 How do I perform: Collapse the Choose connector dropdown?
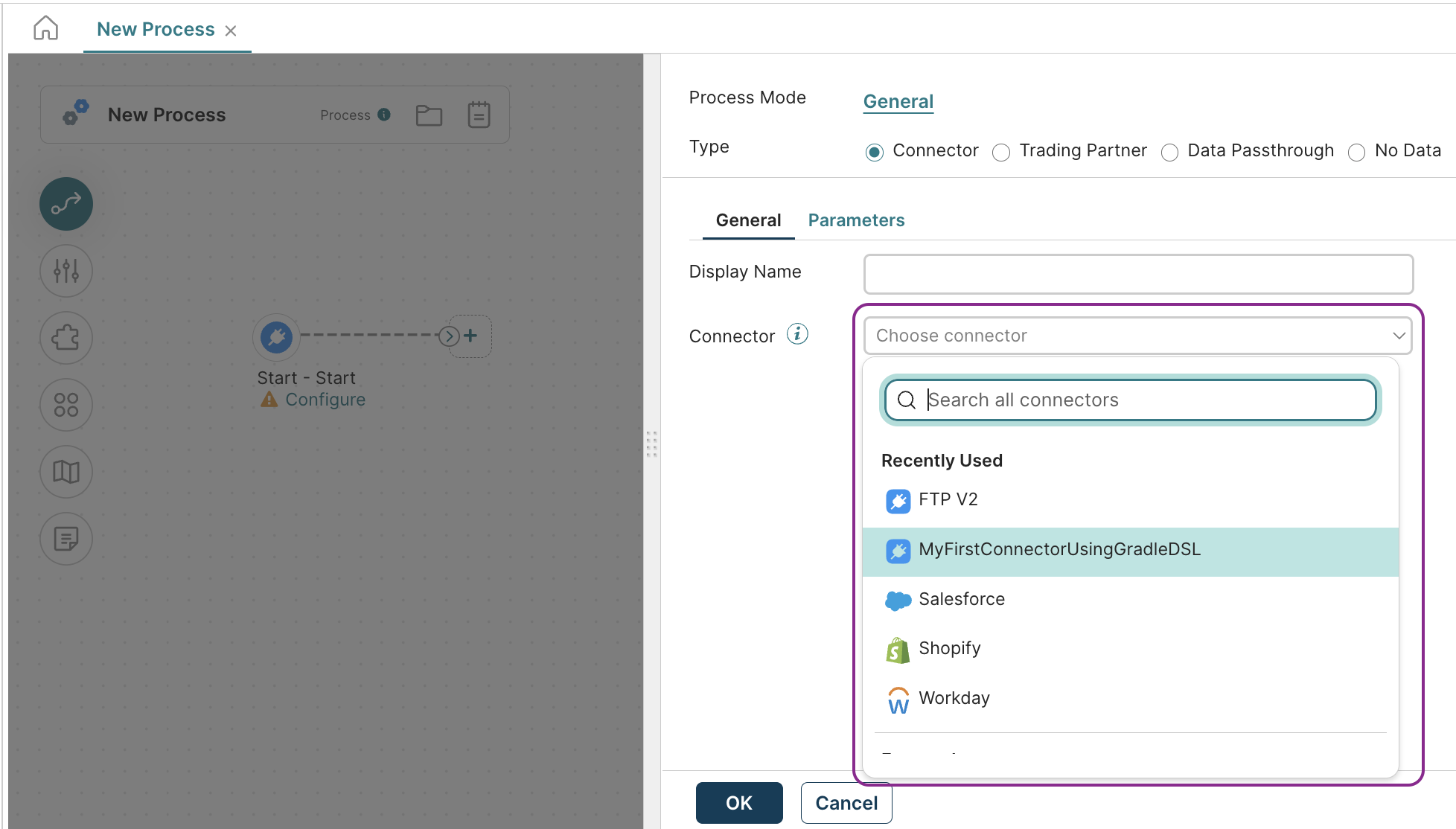pos(1398,336)
